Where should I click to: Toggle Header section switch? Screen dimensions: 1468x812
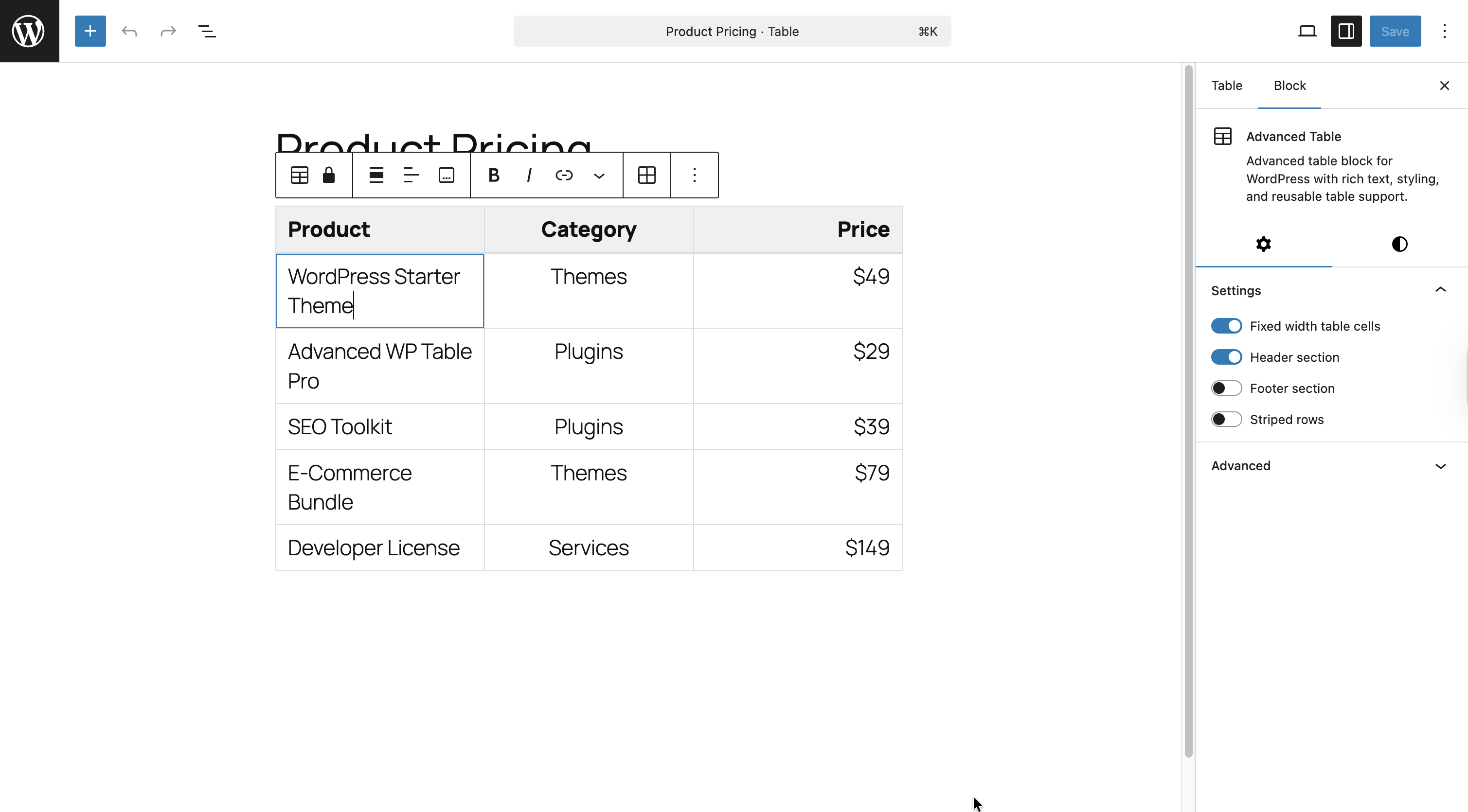[x=1226, y=357]
